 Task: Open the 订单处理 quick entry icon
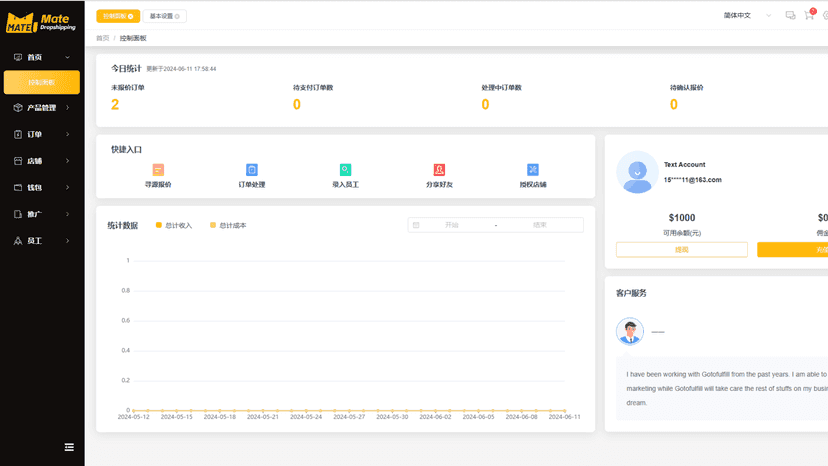click(252, 170)
